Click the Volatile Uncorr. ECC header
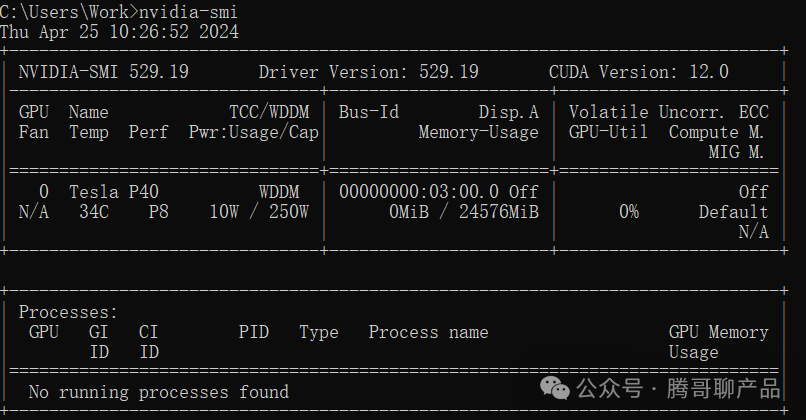This screenshot has width=806, height=420. (x=669, y=112)
